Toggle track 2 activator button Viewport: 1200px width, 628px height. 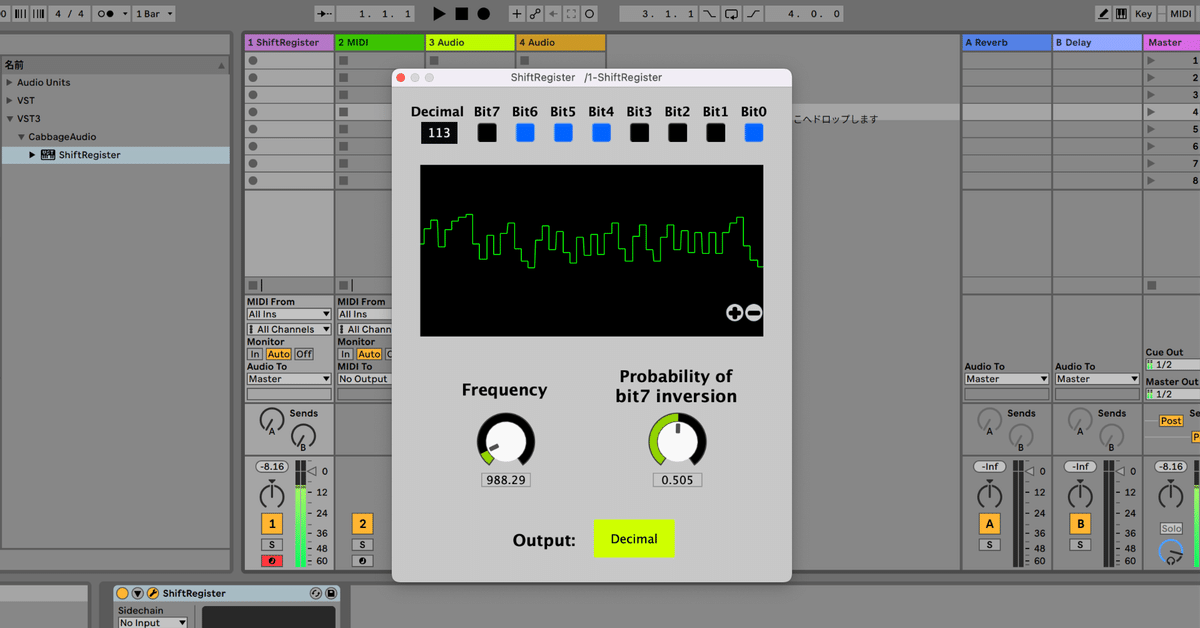[362, 524]
